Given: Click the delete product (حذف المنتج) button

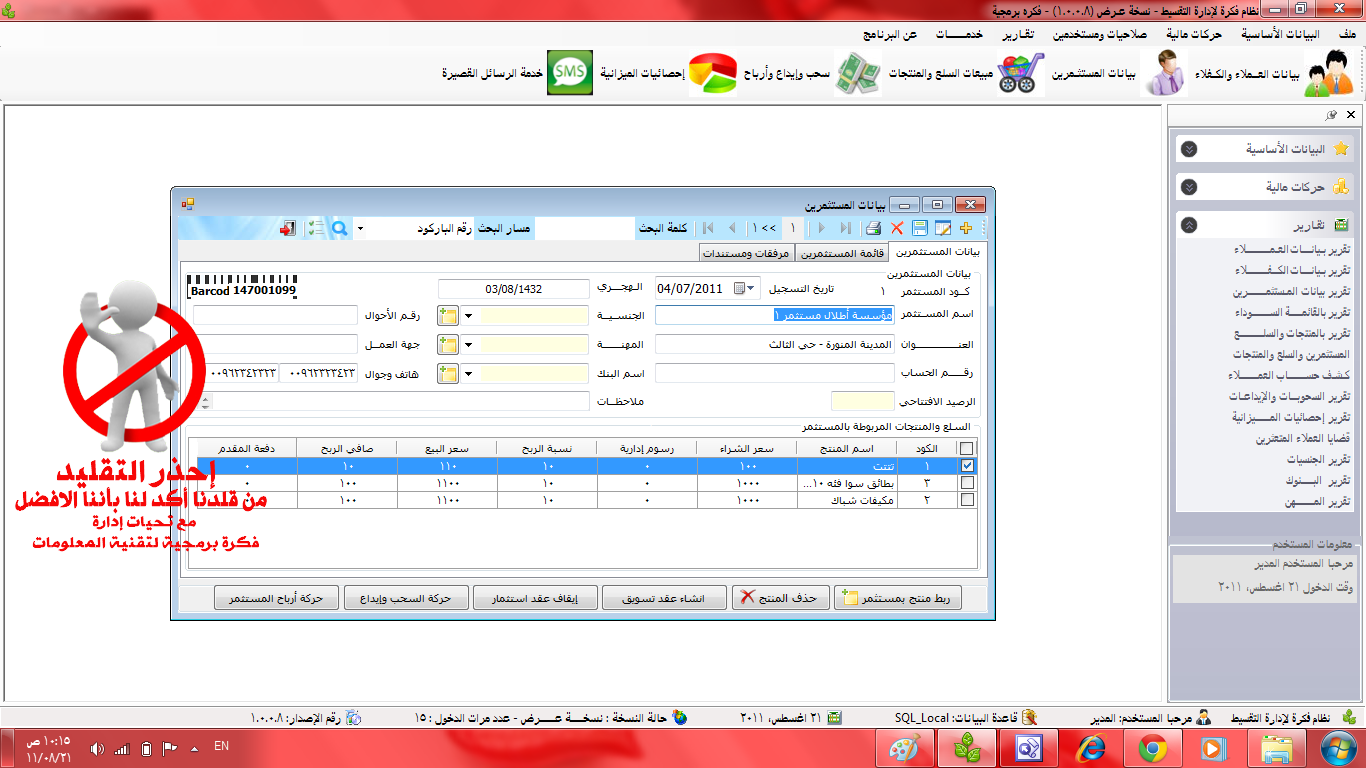Looking at the screenshot, I should [780, 598].
